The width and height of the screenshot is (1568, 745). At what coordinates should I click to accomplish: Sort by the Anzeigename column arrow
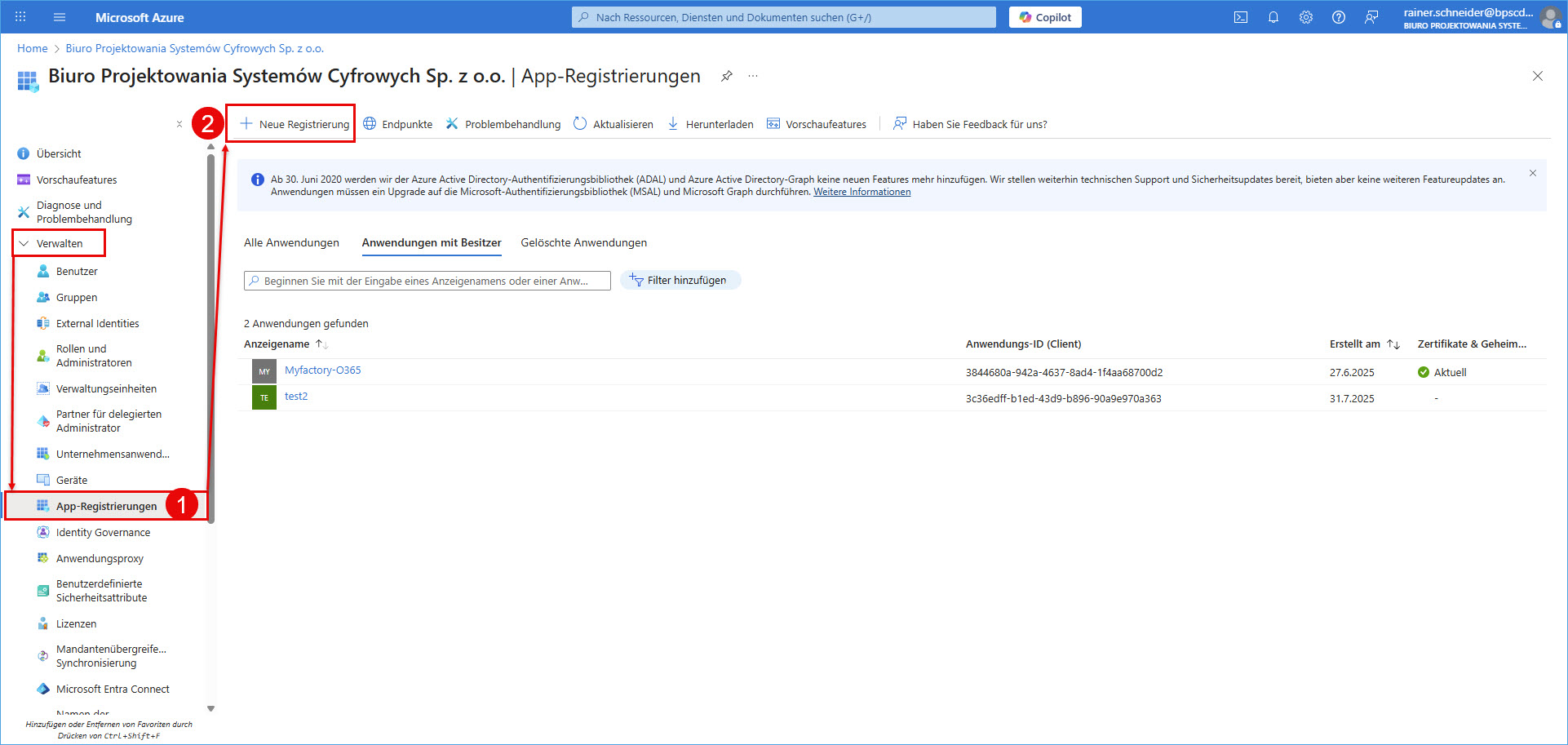click(x=321, y=344)
